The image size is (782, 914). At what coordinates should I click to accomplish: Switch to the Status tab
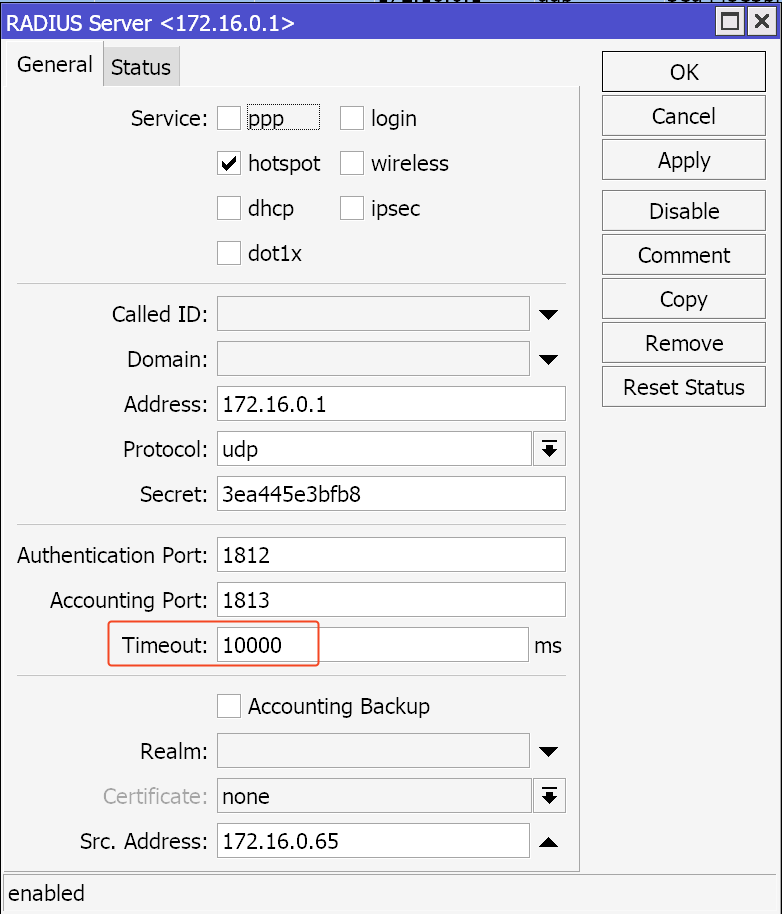coord(141,67)
